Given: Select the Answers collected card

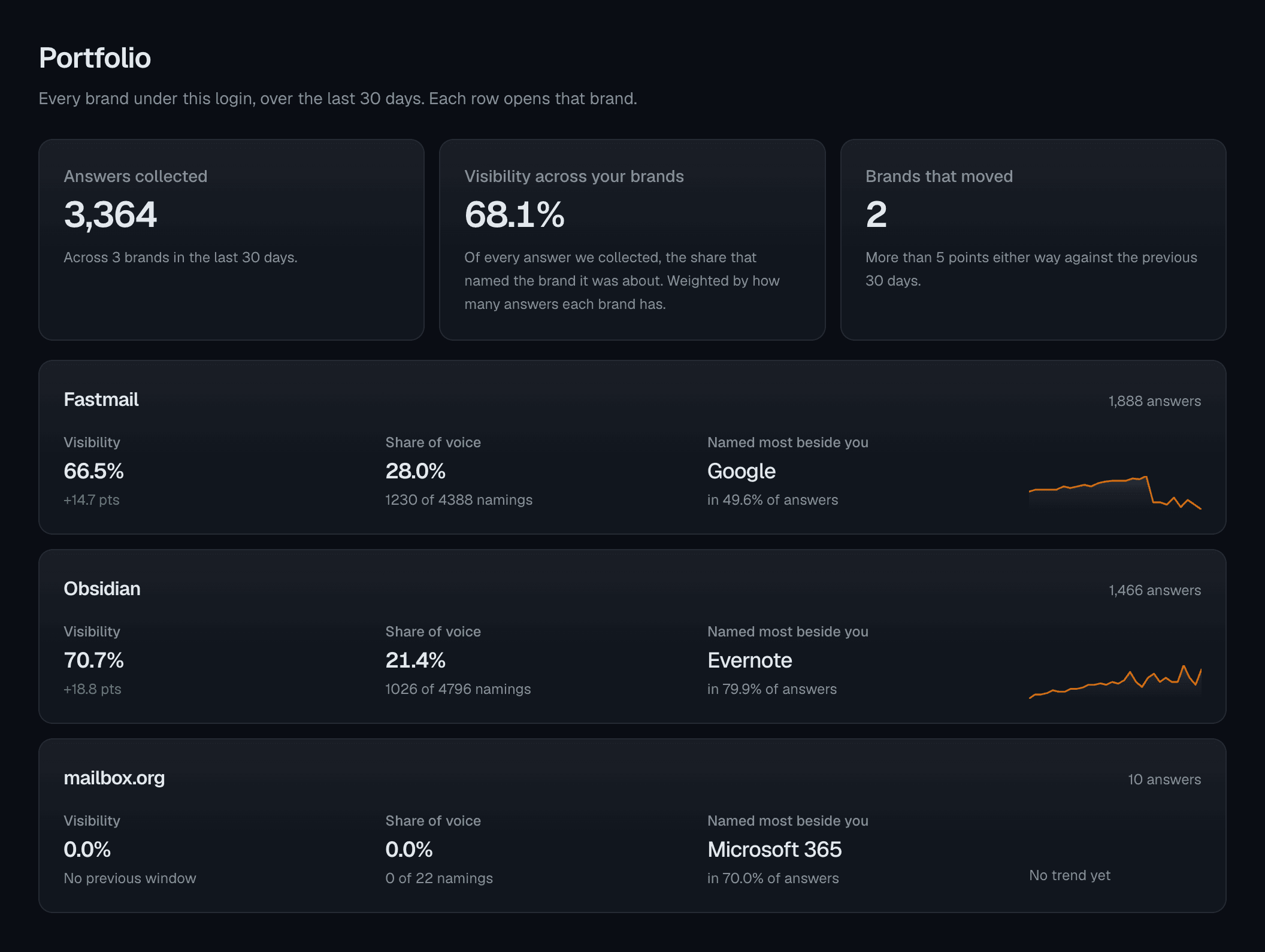Looking at the screenshot, I should tap(231, 240).
